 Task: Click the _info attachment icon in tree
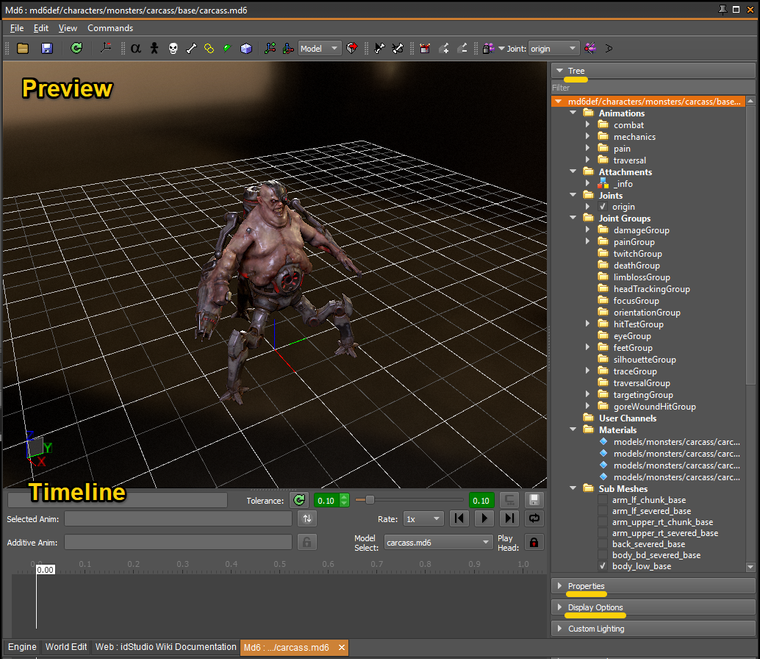pos(603,184)
